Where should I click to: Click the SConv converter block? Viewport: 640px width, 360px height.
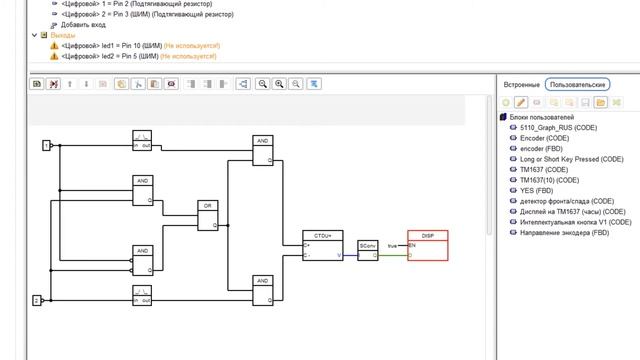tap(367, 251)
